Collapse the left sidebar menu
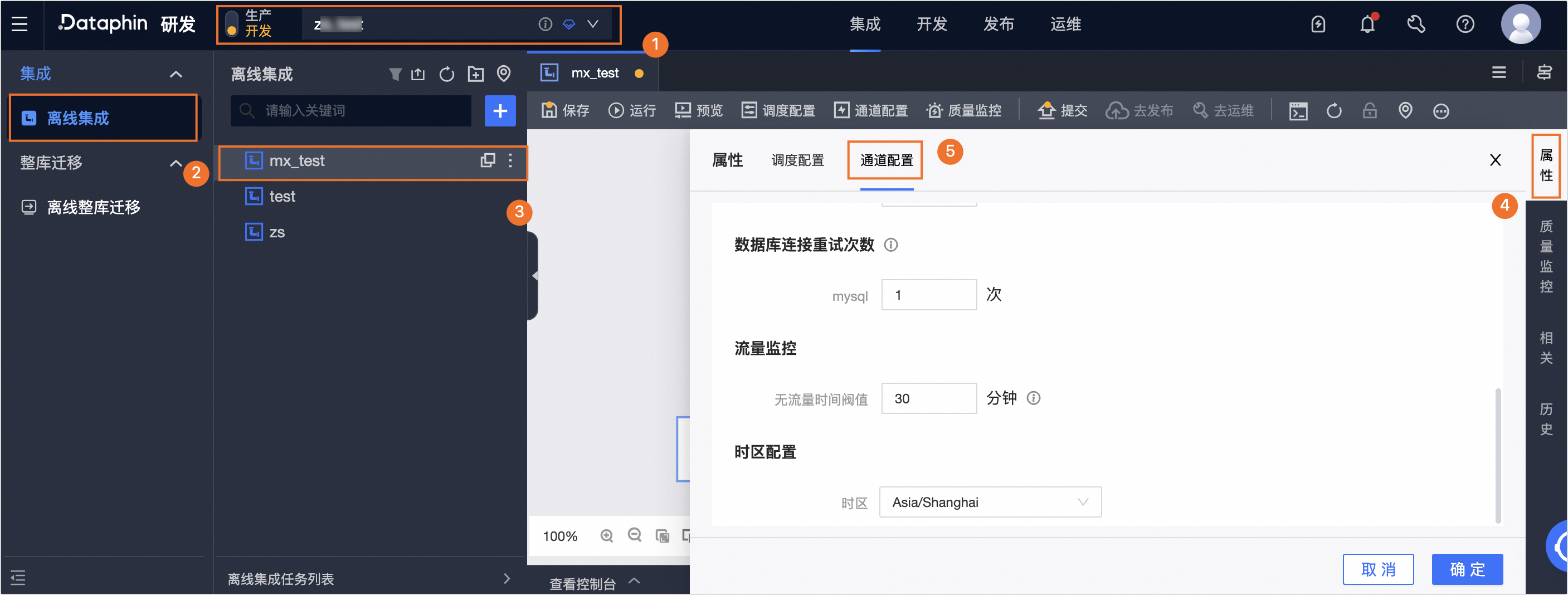 click(x=18, y=577)
